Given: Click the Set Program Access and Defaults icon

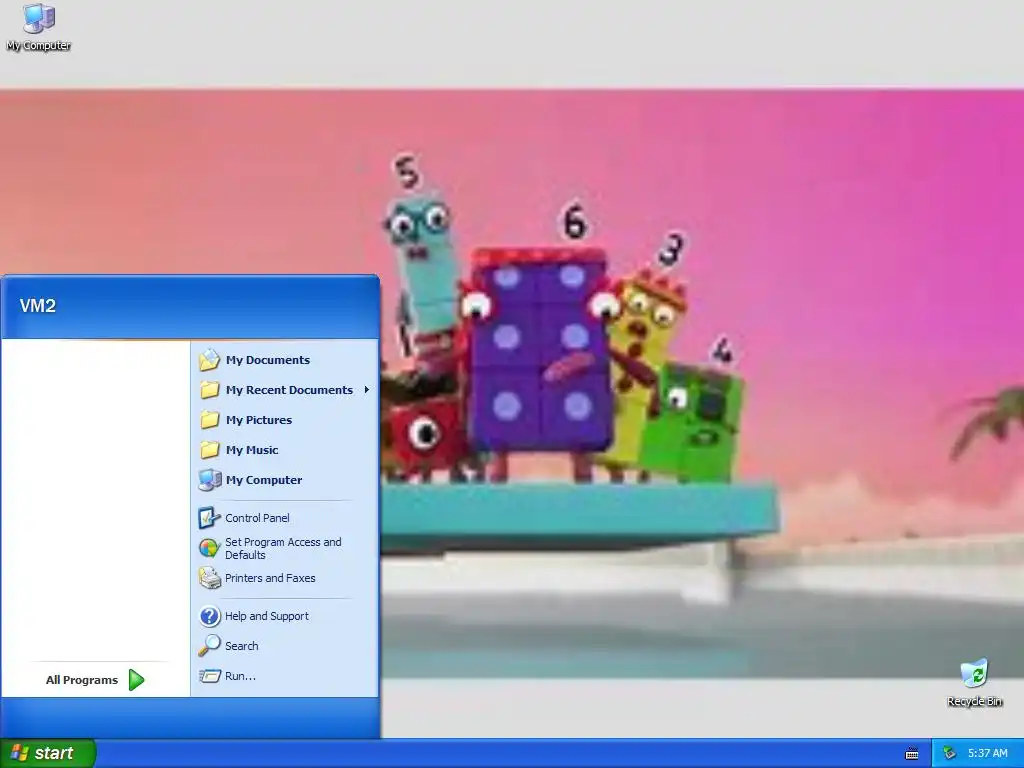Looking at the screenshot, I should click(x=209, y=548).
